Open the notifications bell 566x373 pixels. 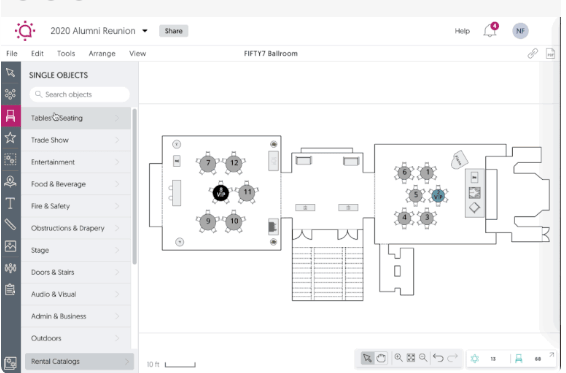pyautogui.click(x=490, y=30)
